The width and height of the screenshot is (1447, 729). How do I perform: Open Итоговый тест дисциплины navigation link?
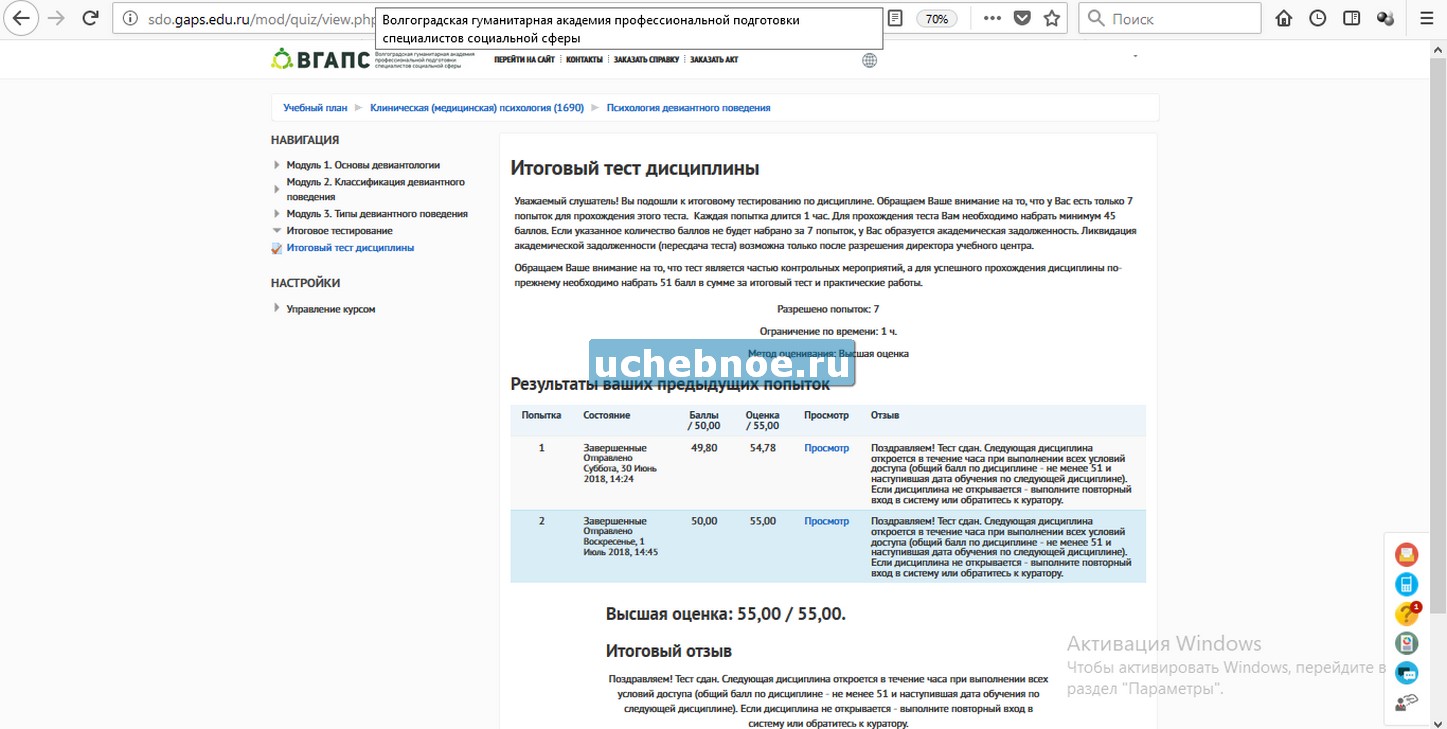350,248
